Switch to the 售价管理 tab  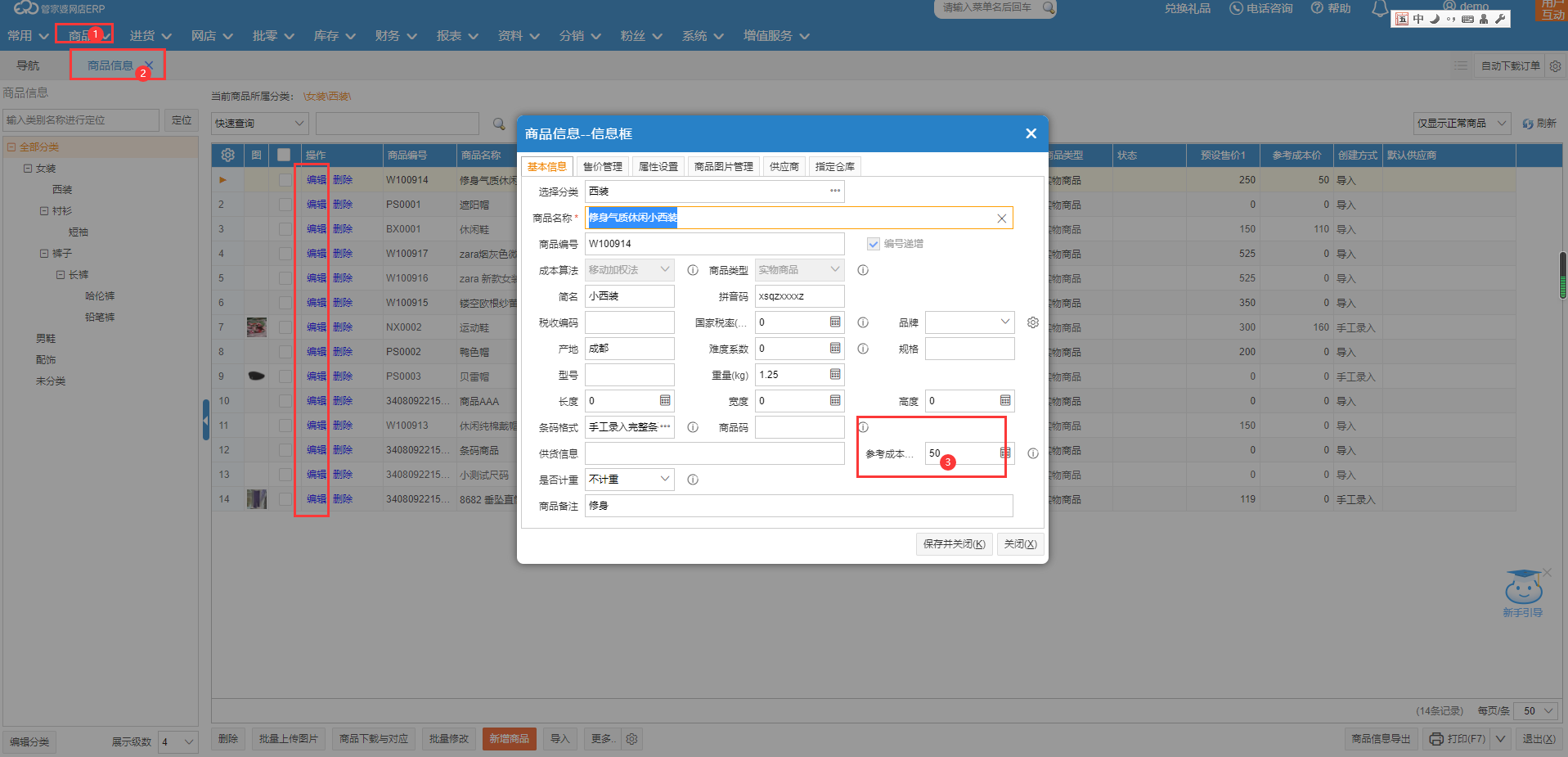click(603, 167)
